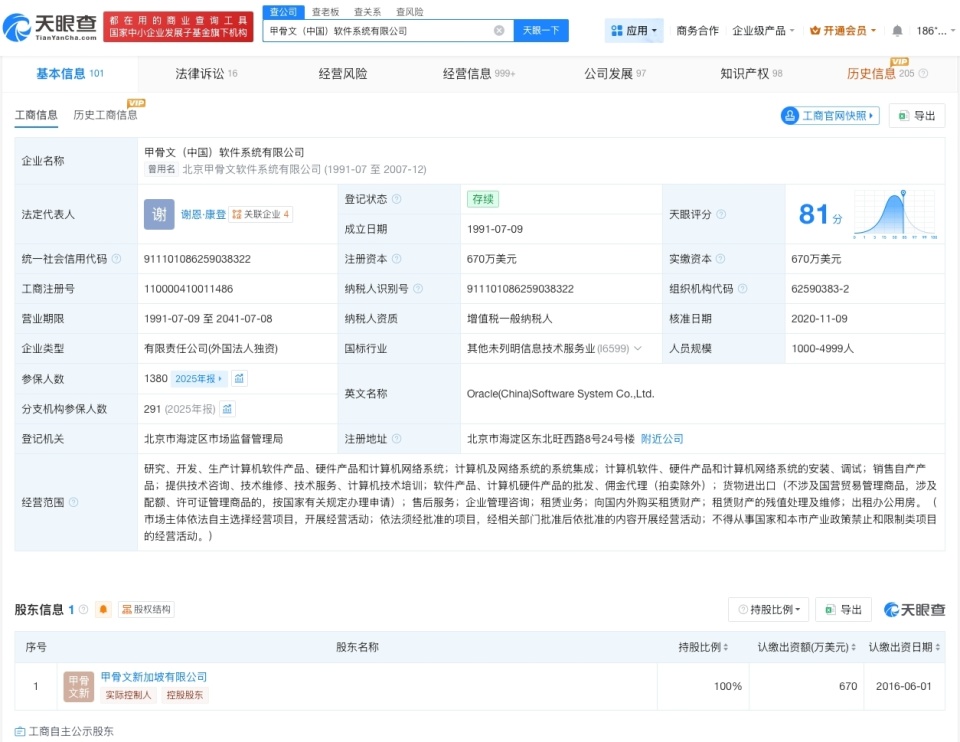The width and height of the screenshot is (960, 742).
Task: Click help icon next to 注册地址
Action: pos(397,438)
